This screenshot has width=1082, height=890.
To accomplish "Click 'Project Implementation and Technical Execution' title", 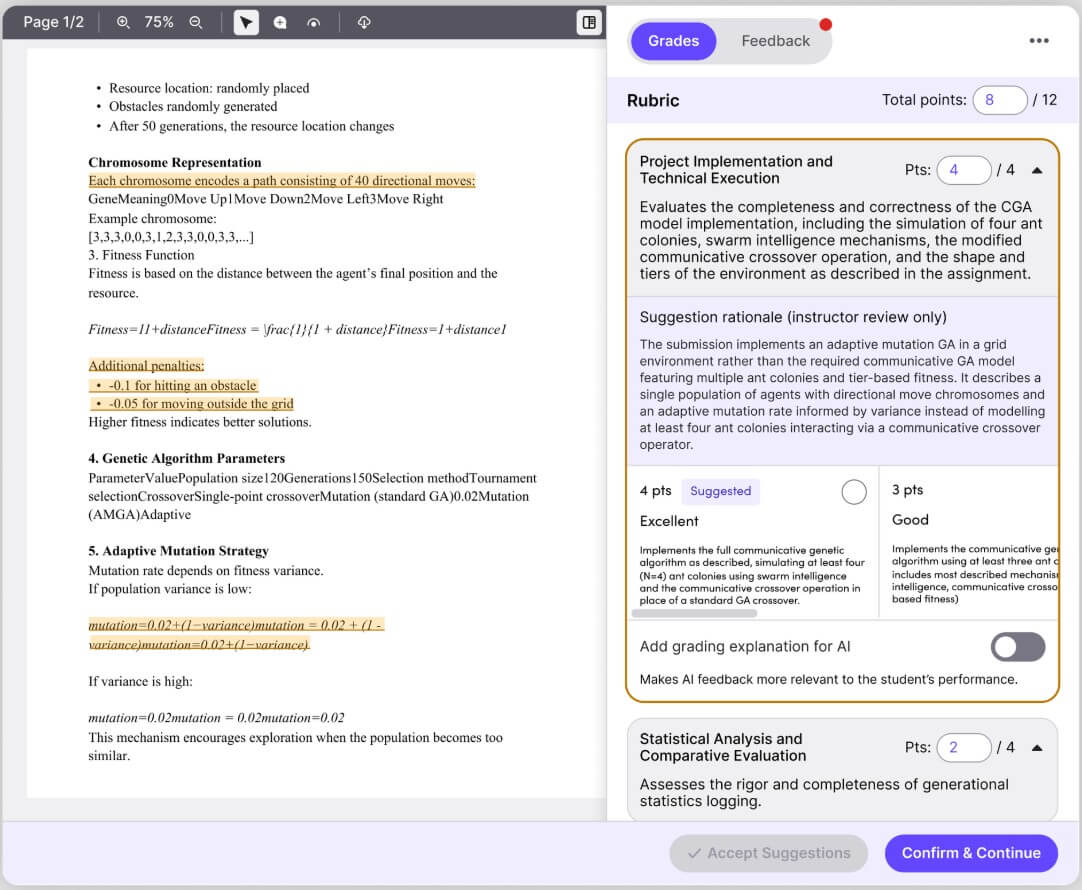I will click(736, 170).
